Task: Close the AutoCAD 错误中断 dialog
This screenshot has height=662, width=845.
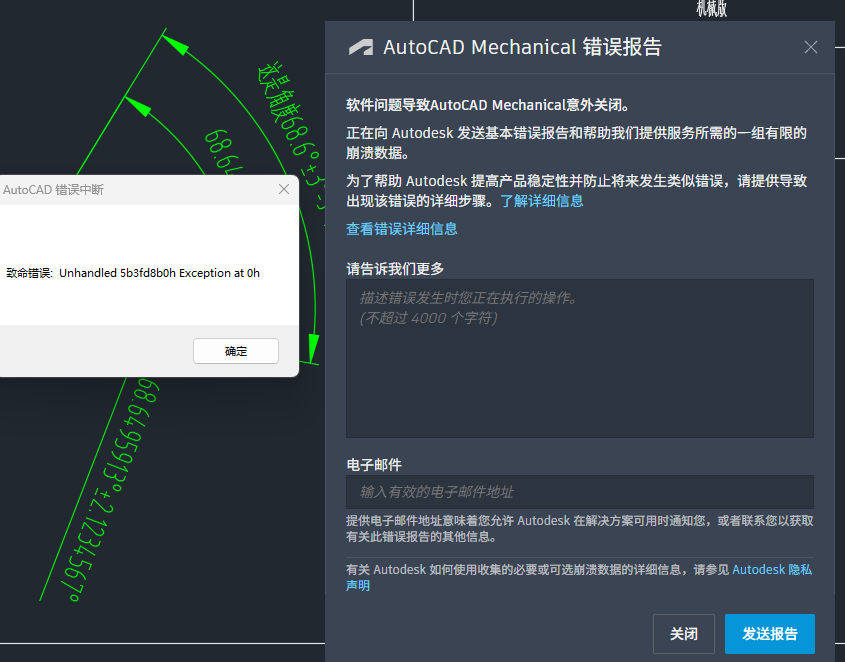Action: coord(284,189)
